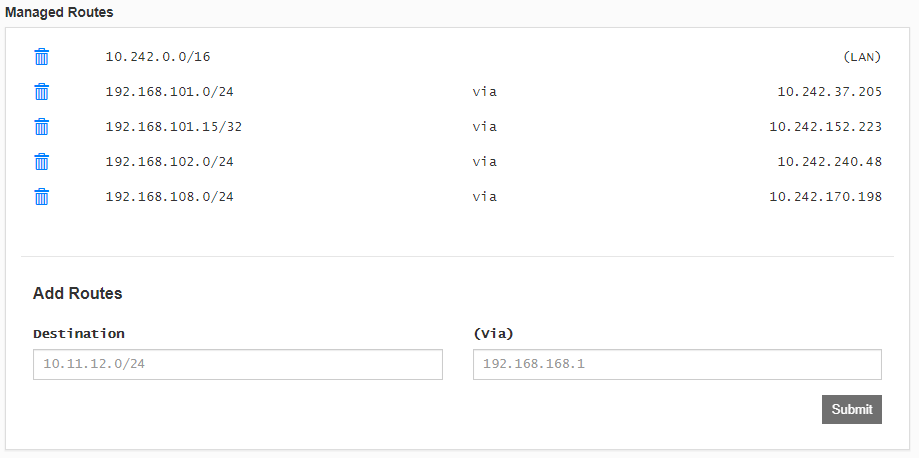Screen dimensions: 919x458
Task: Click the (Via) gateway input field
Action: [677, 364]
